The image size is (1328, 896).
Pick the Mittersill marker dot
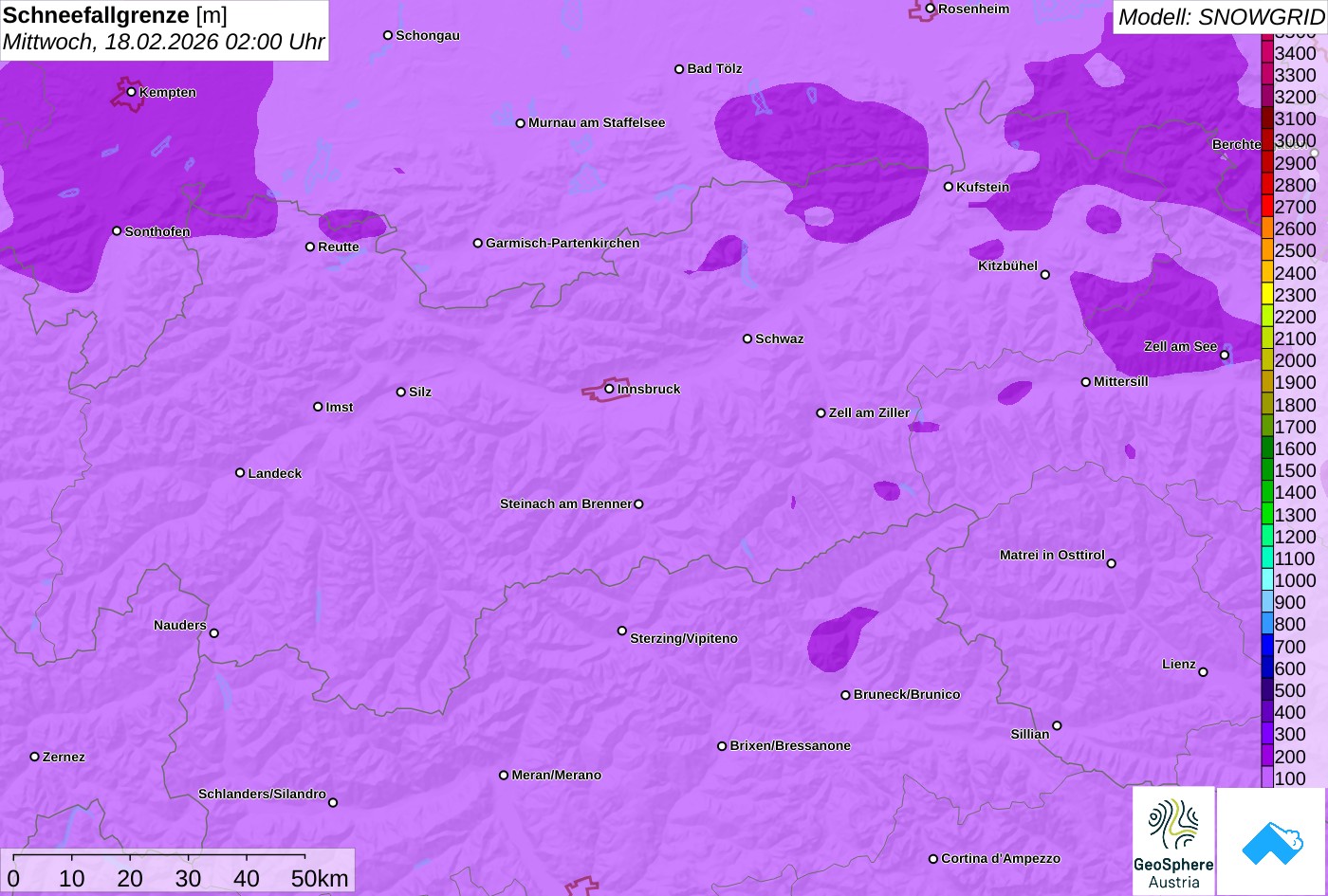tap(1086, 382)
